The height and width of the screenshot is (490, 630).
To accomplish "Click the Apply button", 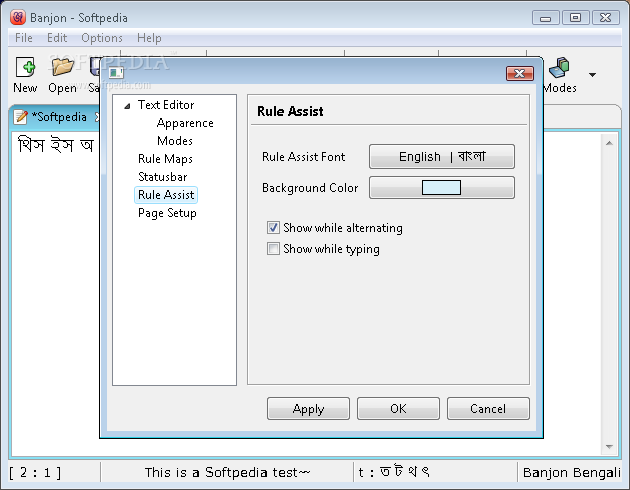I will 308,408.
